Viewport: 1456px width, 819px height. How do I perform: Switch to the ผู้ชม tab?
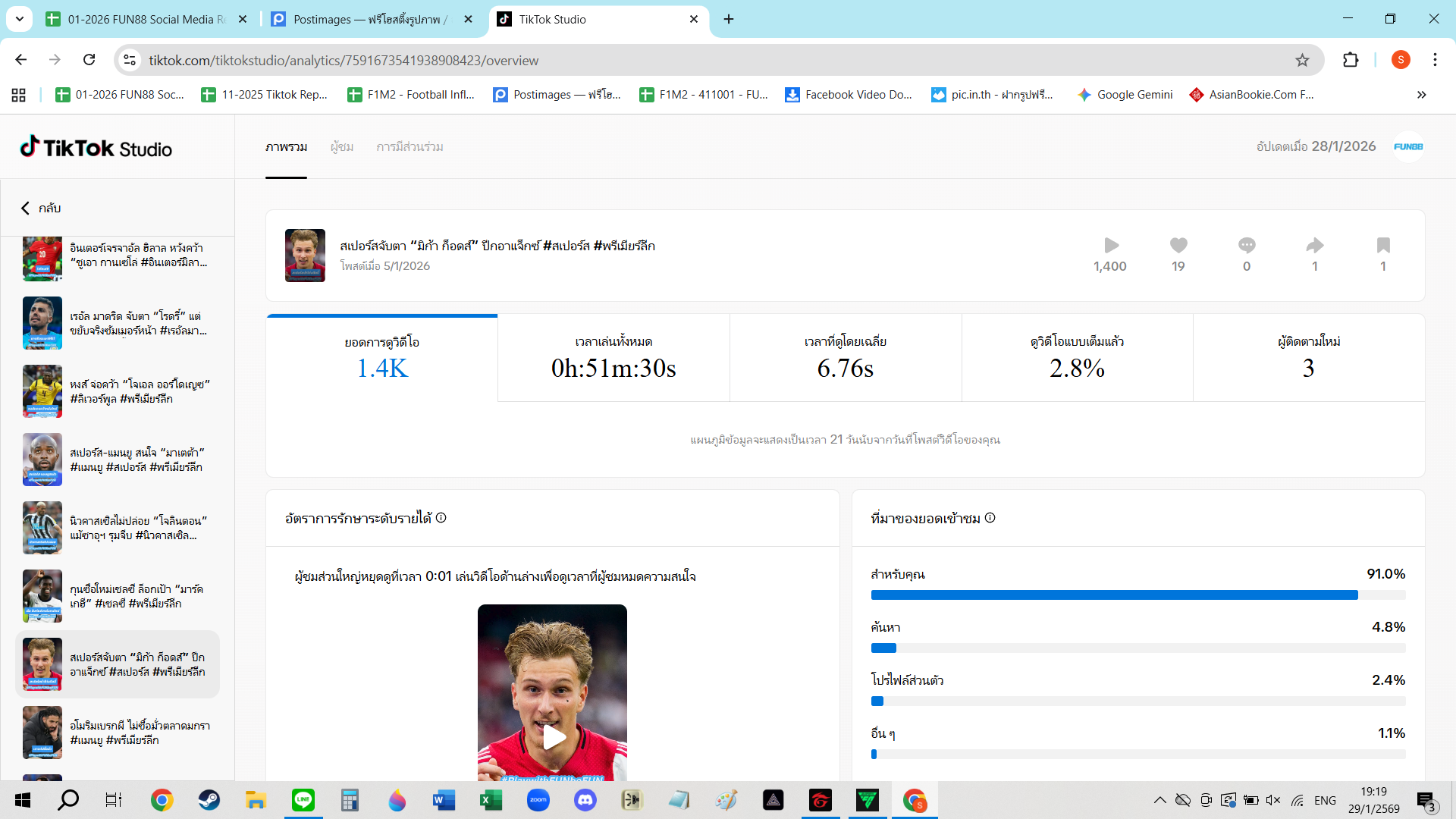point(342,147)
